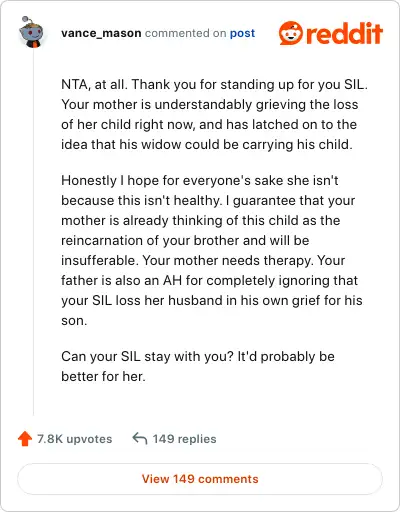This screenshot has width=400, height=512.
Task: Click the text 'idea that his widow'
Action: click(121, 144)
